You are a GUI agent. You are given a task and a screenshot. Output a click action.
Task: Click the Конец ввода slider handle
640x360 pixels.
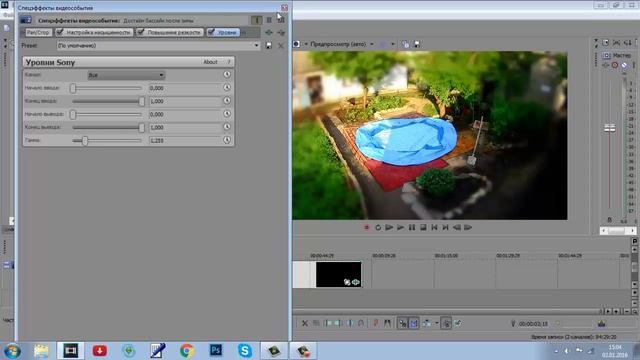pos(142,101)
